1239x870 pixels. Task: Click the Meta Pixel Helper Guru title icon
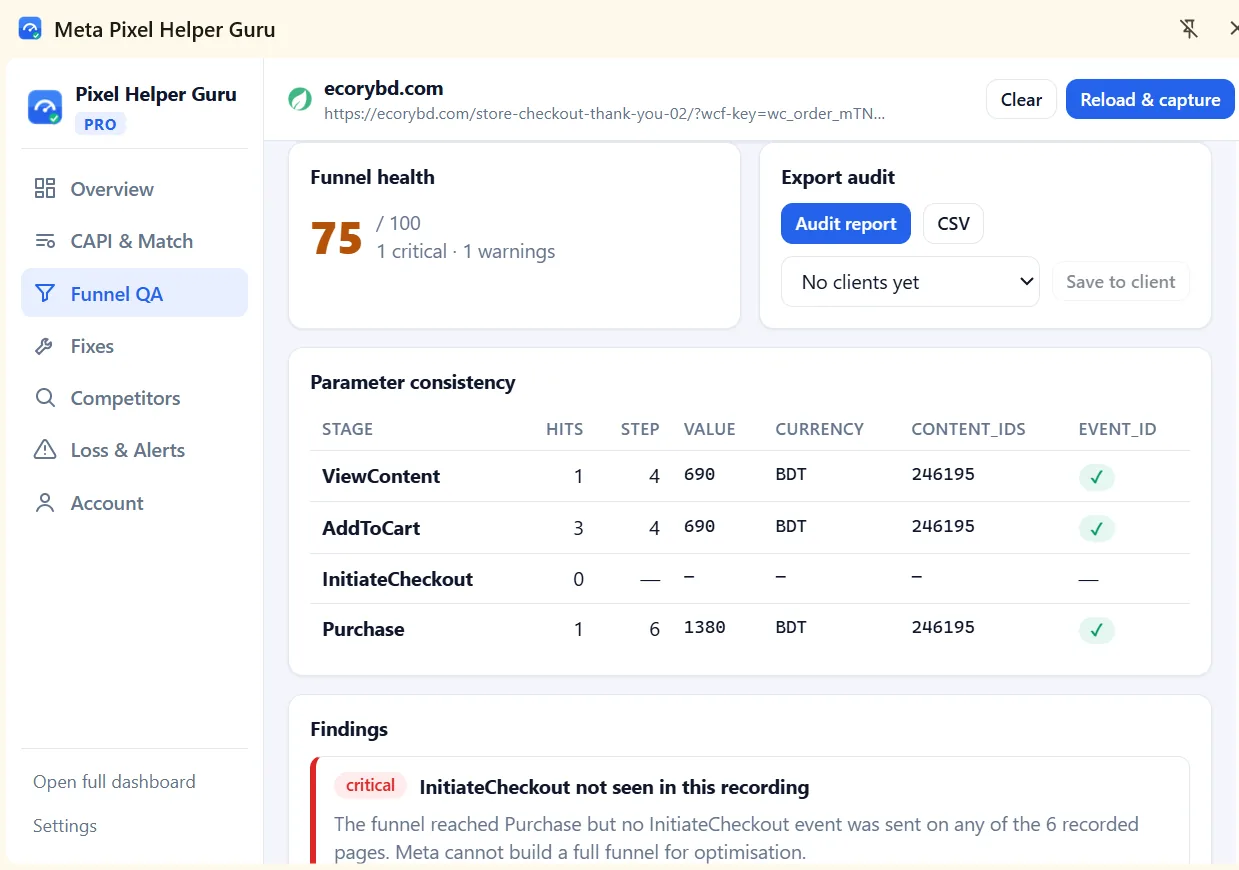30,29
